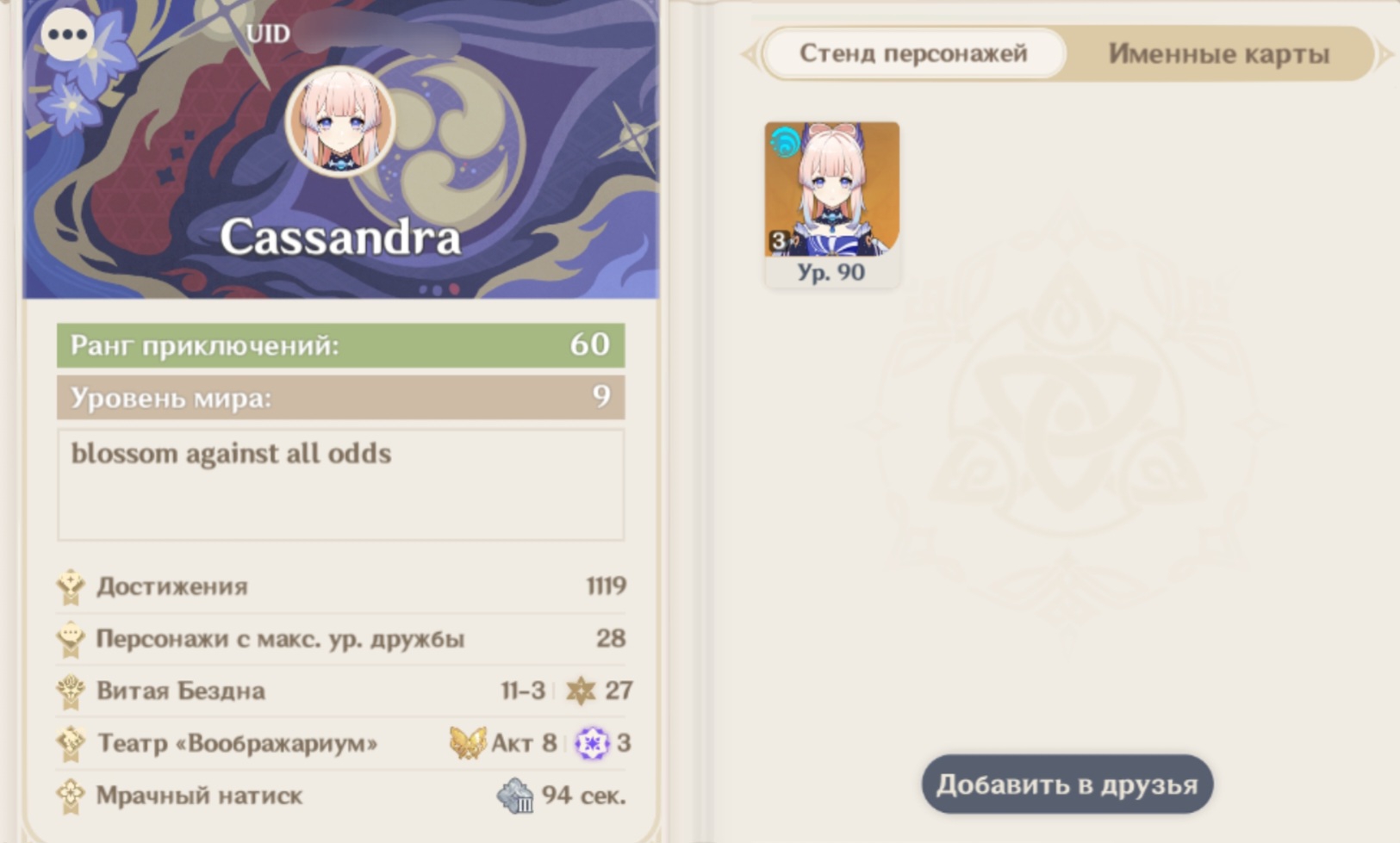This screenshot has width=1400, height=843.
Task: Click the Театр «Воображариум» row icon
Action: pyautogui.click(x=72, y=744)
